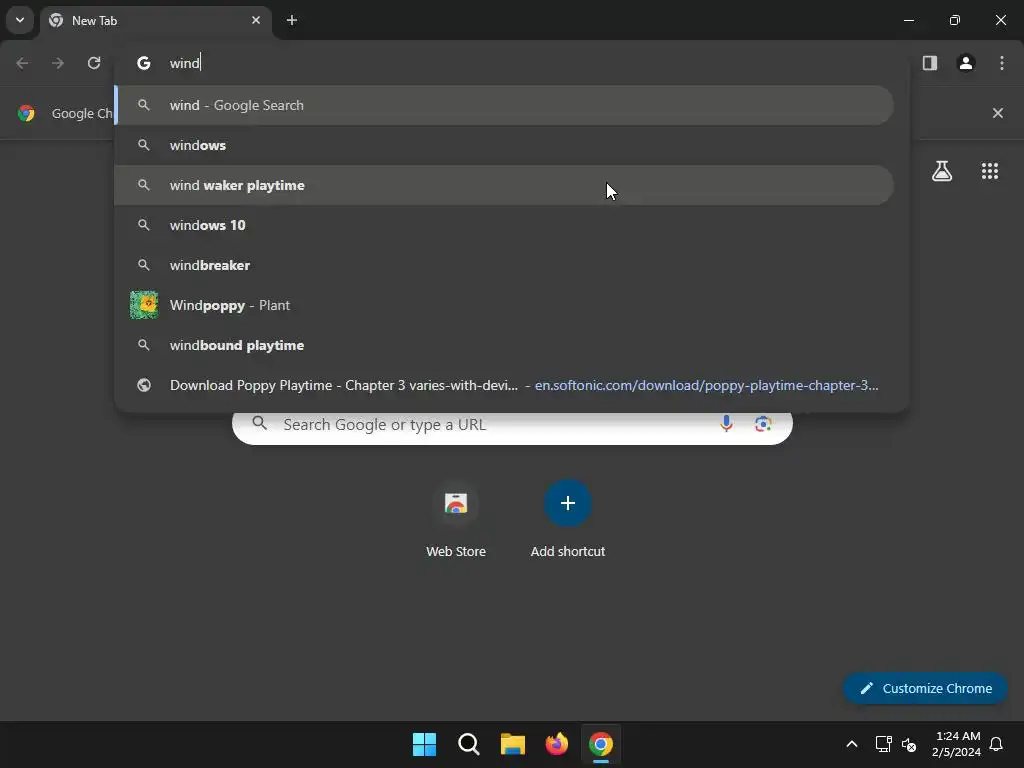Open the Google apps grid
The height and width of the screenshot is (768, 1024).
pos(990,171)
